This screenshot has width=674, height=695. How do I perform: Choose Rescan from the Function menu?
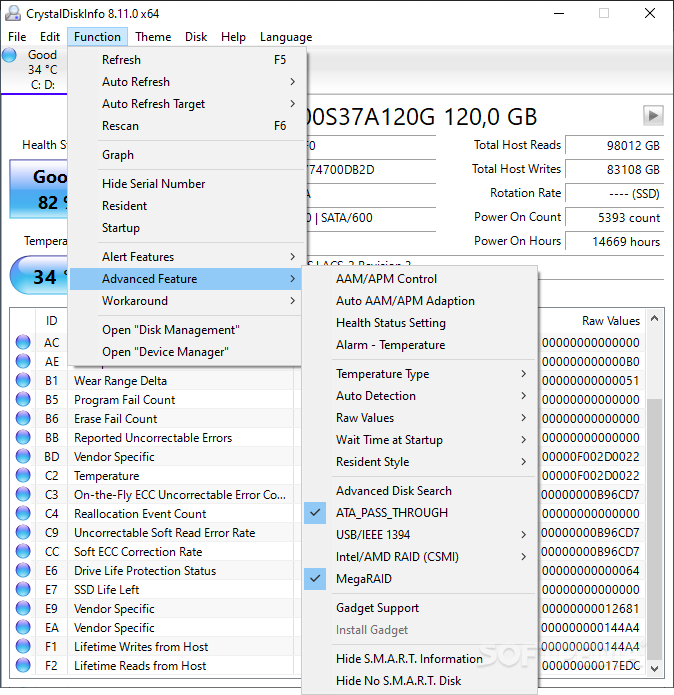tap(186, 126)
